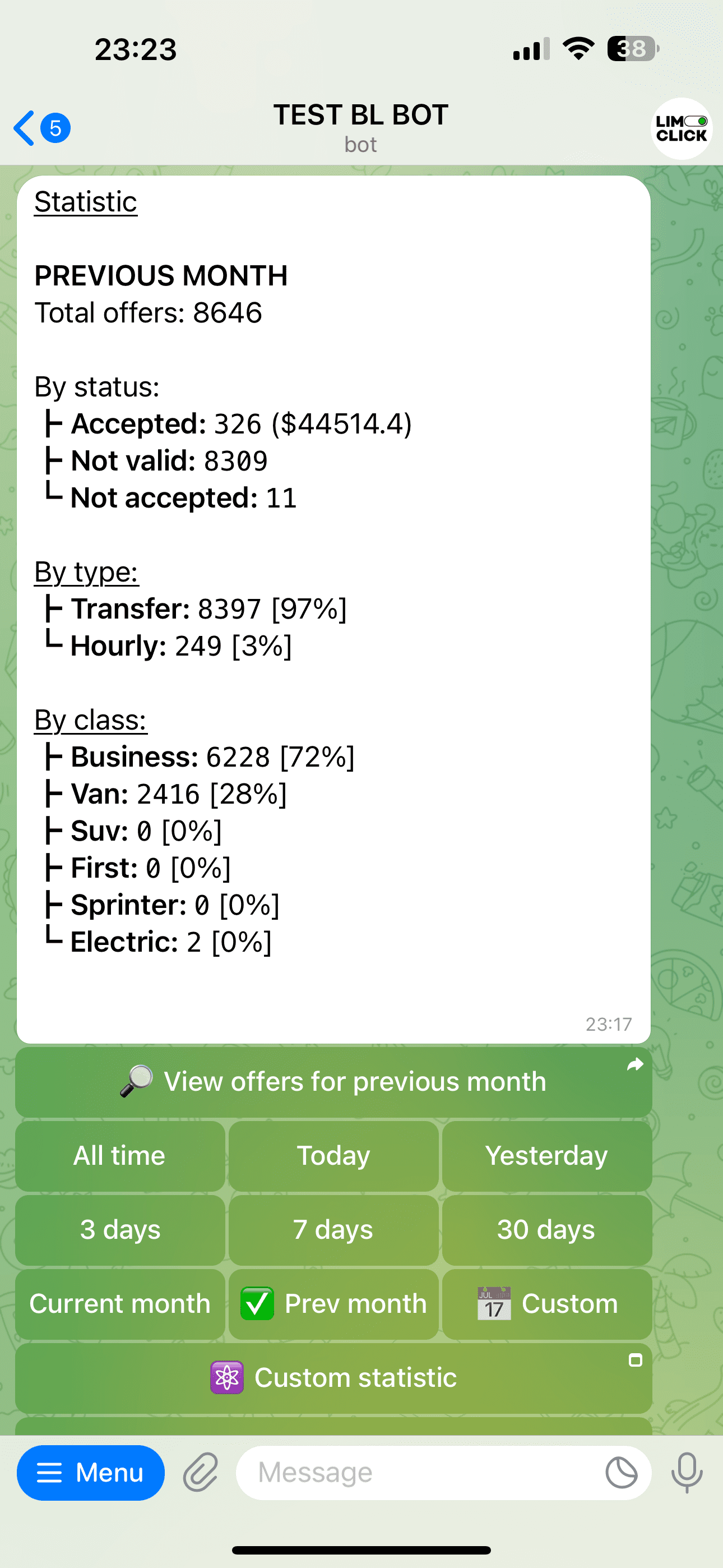Screen dimensions: 723x1568
Task: Show statistics for Yesterday
Action: 546,1155
